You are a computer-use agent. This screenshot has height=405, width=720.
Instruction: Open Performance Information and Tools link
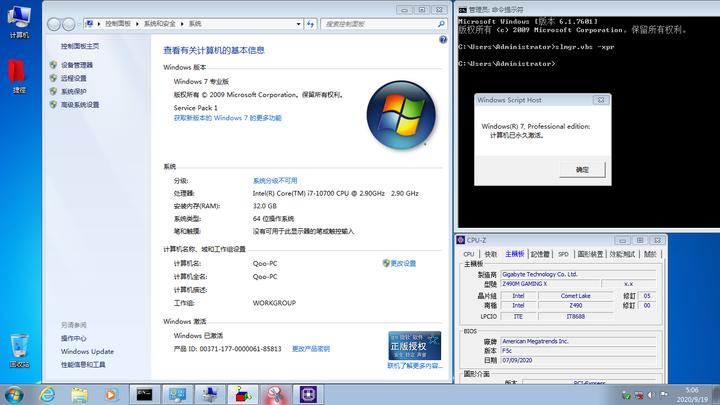coord(83,365)
